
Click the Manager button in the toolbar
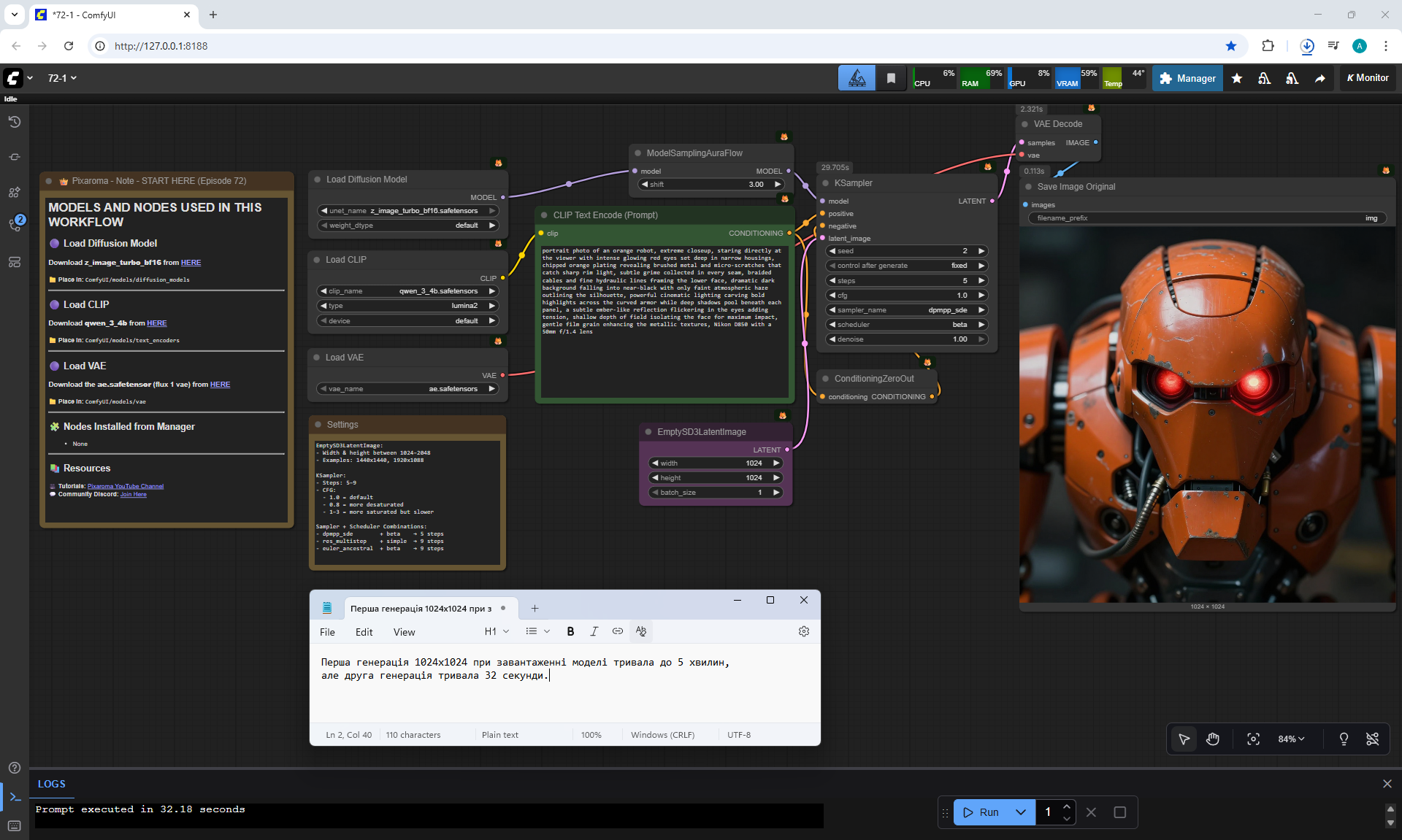coord(1187,78)
